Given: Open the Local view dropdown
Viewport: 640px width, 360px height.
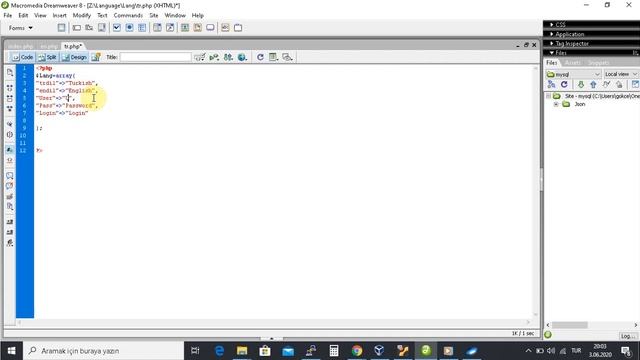Looking at the screenshot, I should (x=621, y=74).
